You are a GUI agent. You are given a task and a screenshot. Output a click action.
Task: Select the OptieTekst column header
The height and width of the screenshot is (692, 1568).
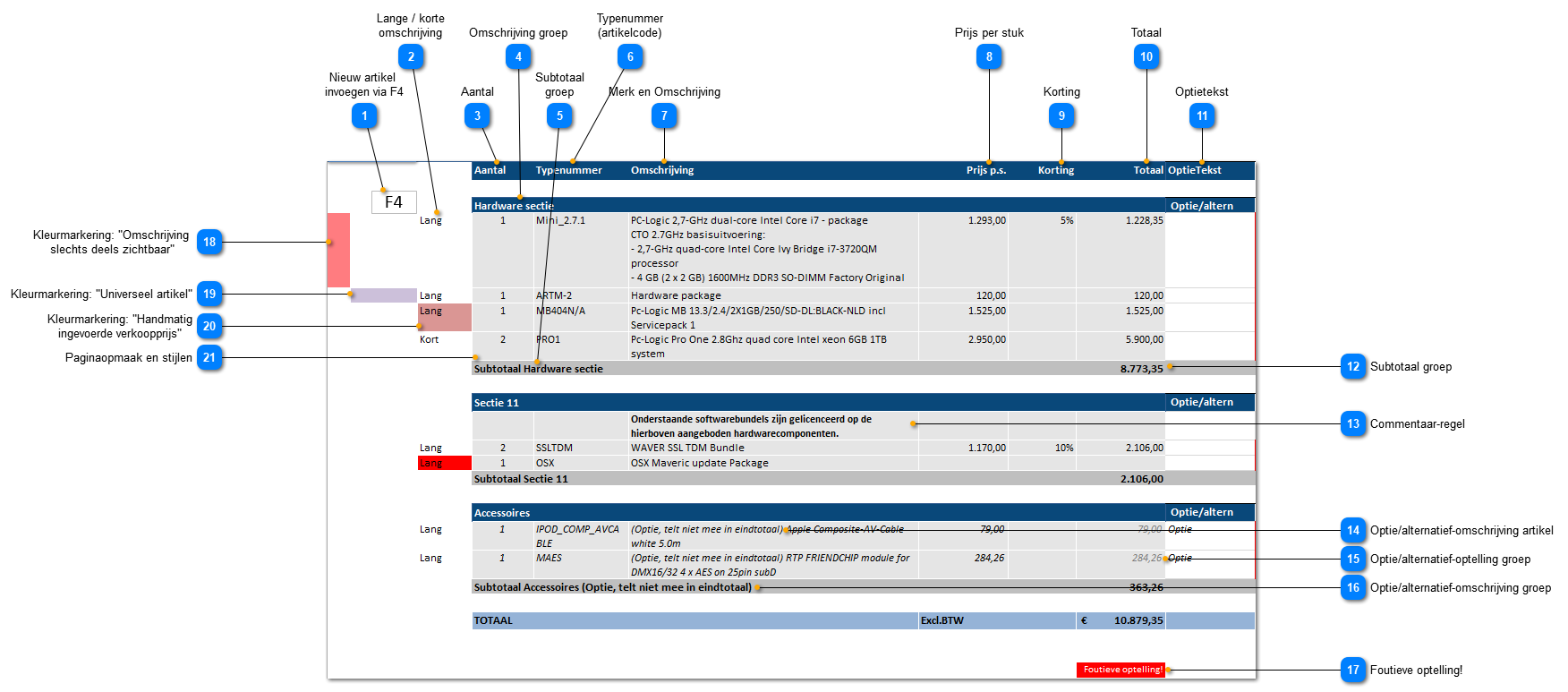[1195, 170]
